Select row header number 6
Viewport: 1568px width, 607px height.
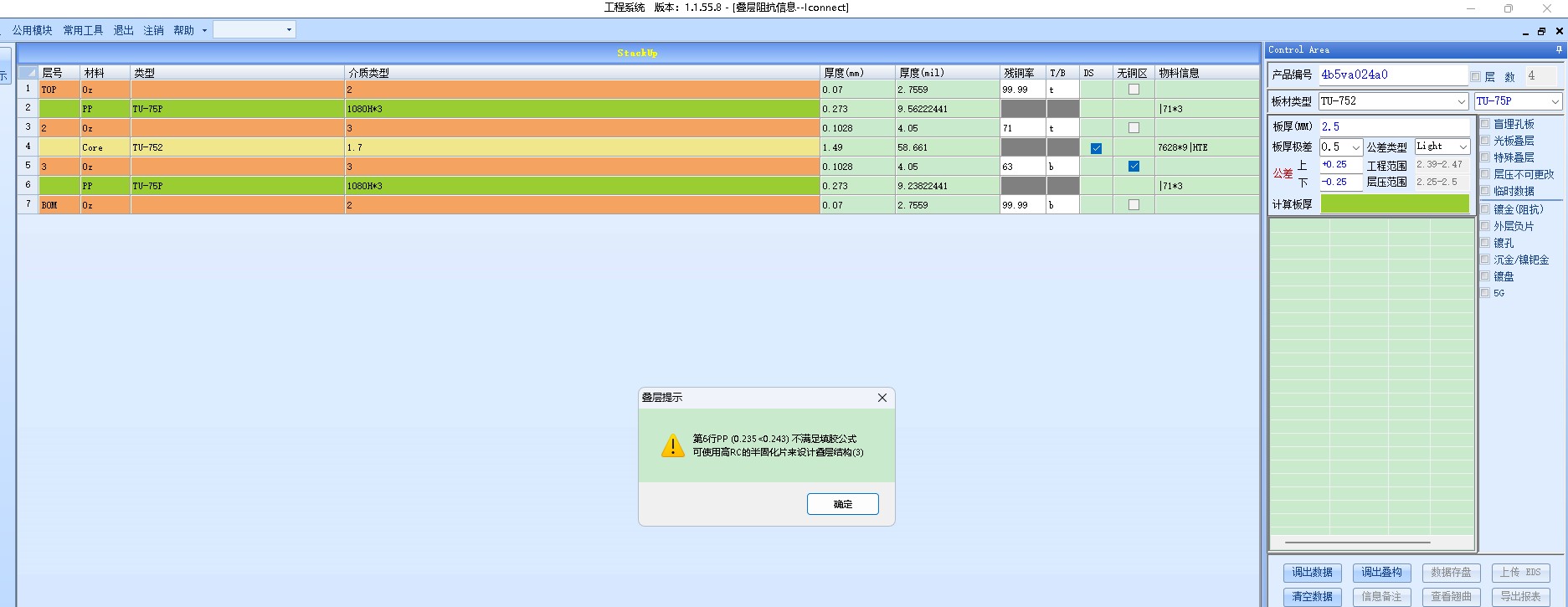point(28,185)
